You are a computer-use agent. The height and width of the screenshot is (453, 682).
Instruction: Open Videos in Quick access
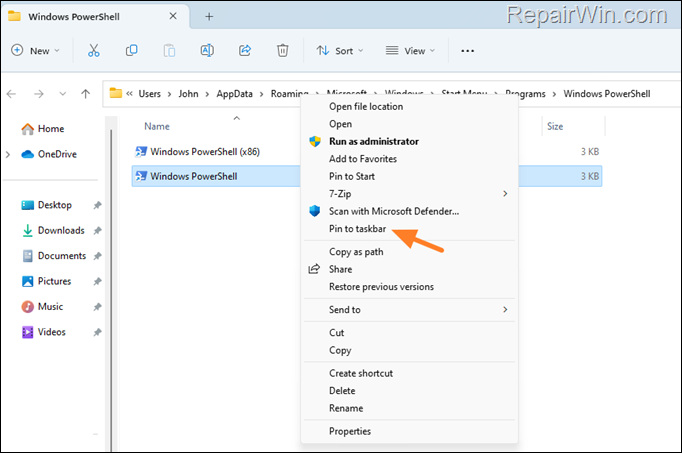coord(43,332)
